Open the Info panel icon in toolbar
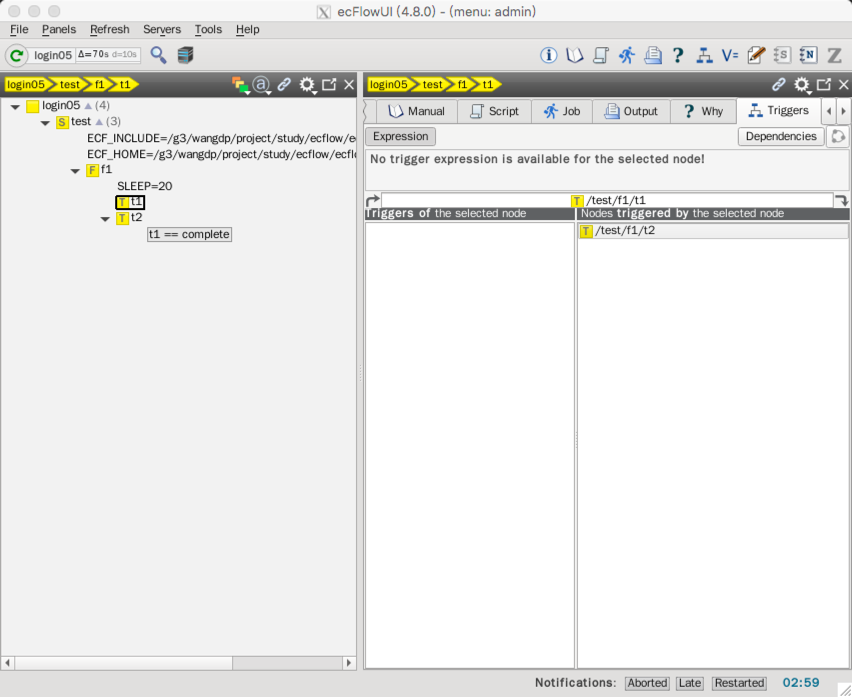The height and width of the screenshot is (697, 852). (x=548, y=55)
